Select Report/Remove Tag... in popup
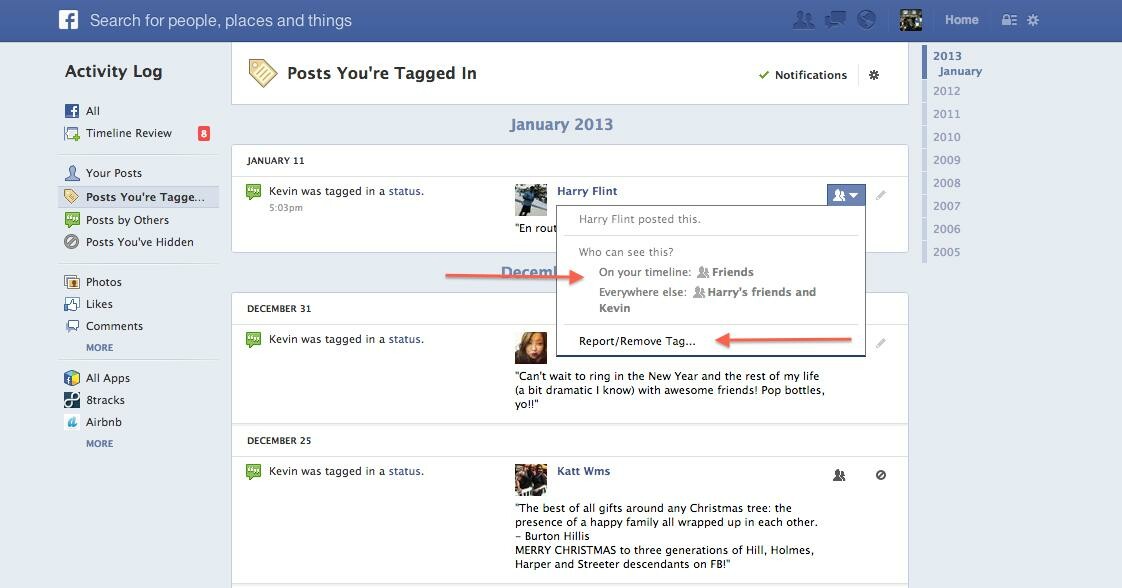The width and height of the screenshot is (1122, 588). pos(637,341)
